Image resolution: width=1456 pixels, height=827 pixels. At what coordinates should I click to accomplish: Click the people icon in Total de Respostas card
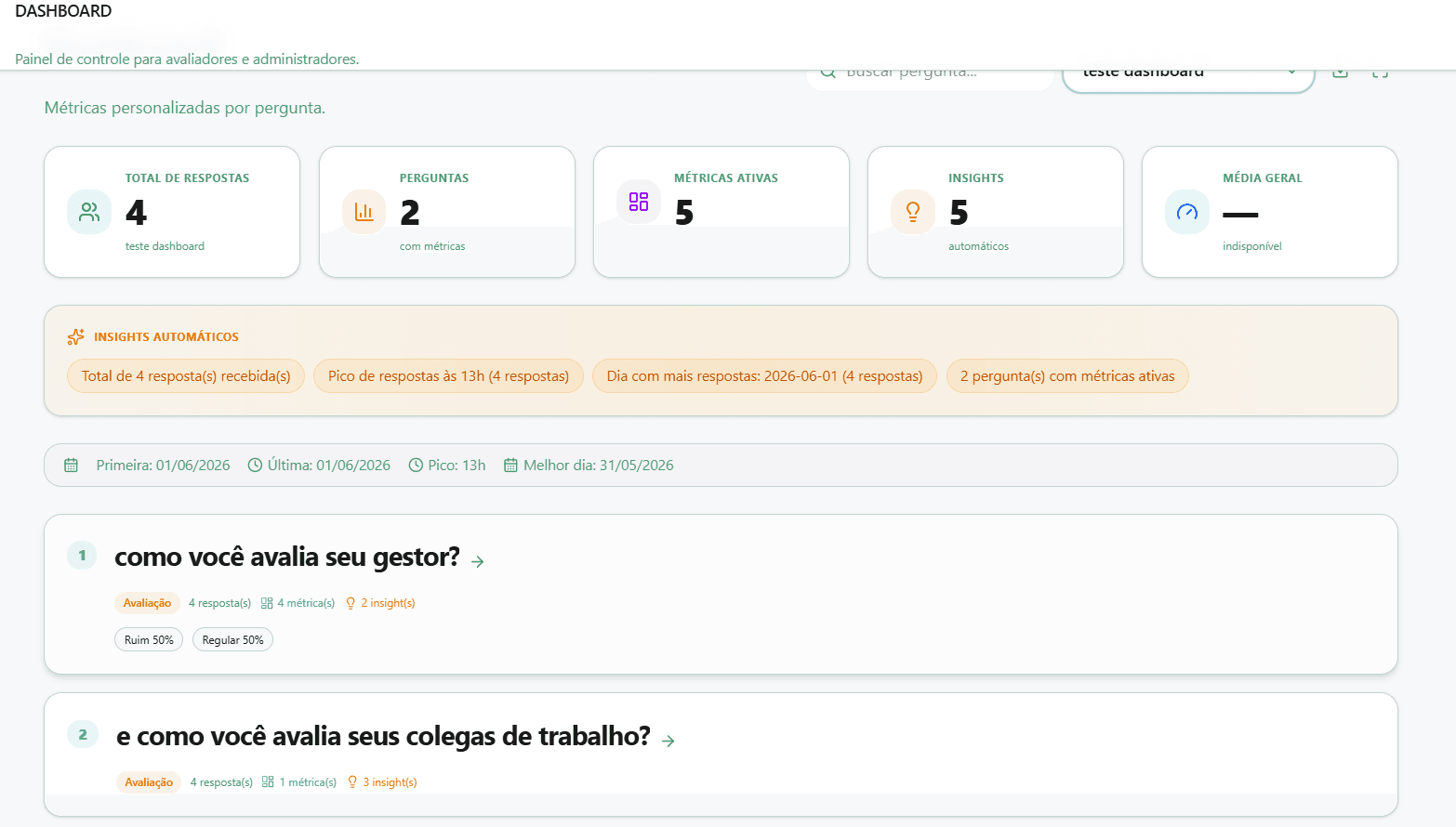89,212
